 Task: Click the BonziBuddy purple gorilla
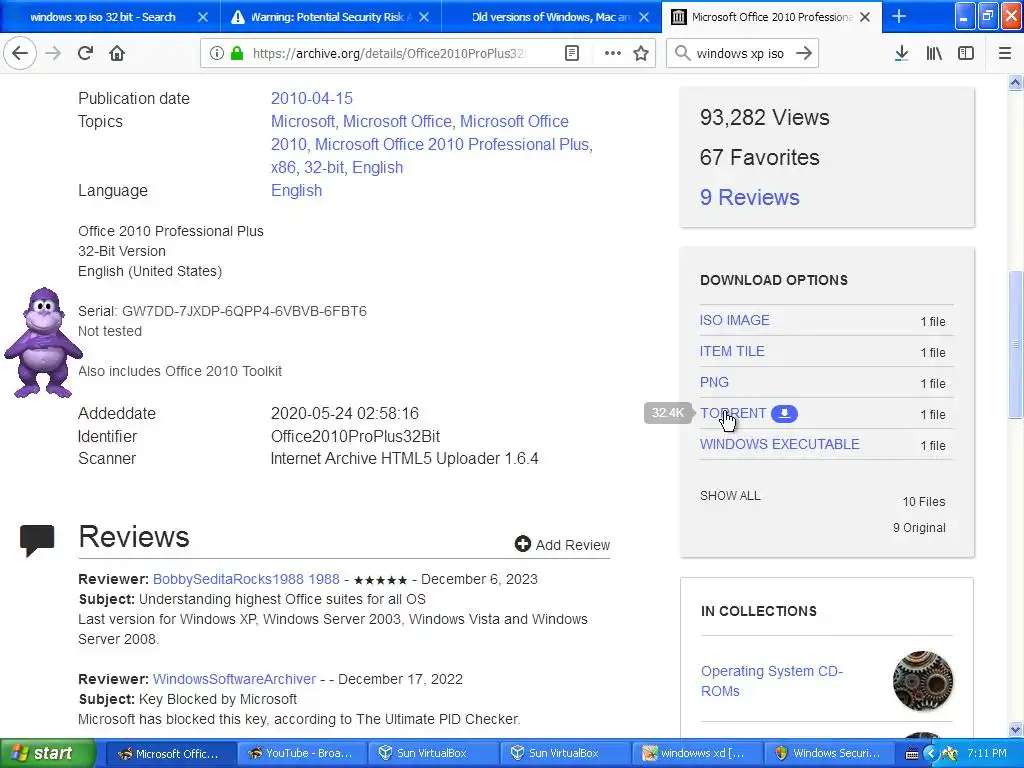(43, 342)
